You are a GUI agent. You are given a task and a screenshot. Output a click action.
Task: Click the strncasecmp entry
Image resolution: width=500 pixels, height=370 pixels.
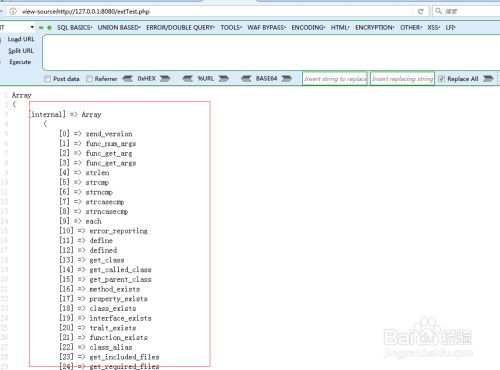107,211
